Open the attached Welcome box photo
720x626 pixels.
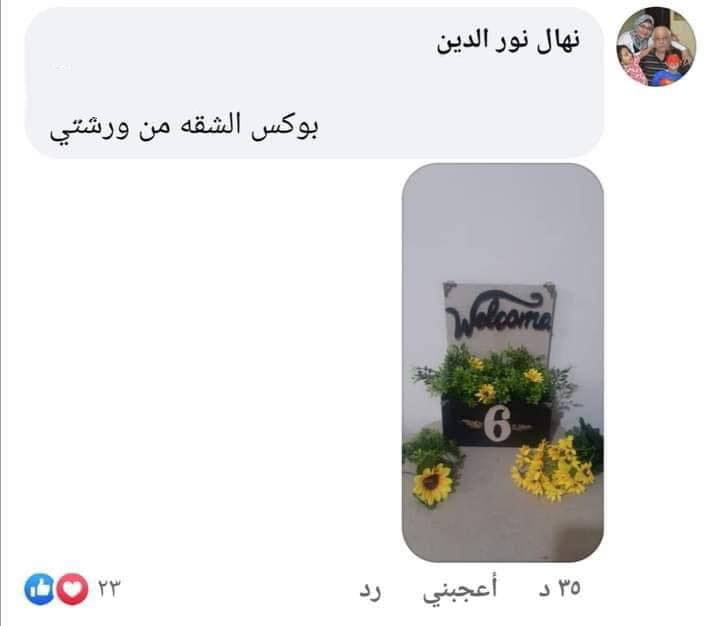click(x=503, y=362)
